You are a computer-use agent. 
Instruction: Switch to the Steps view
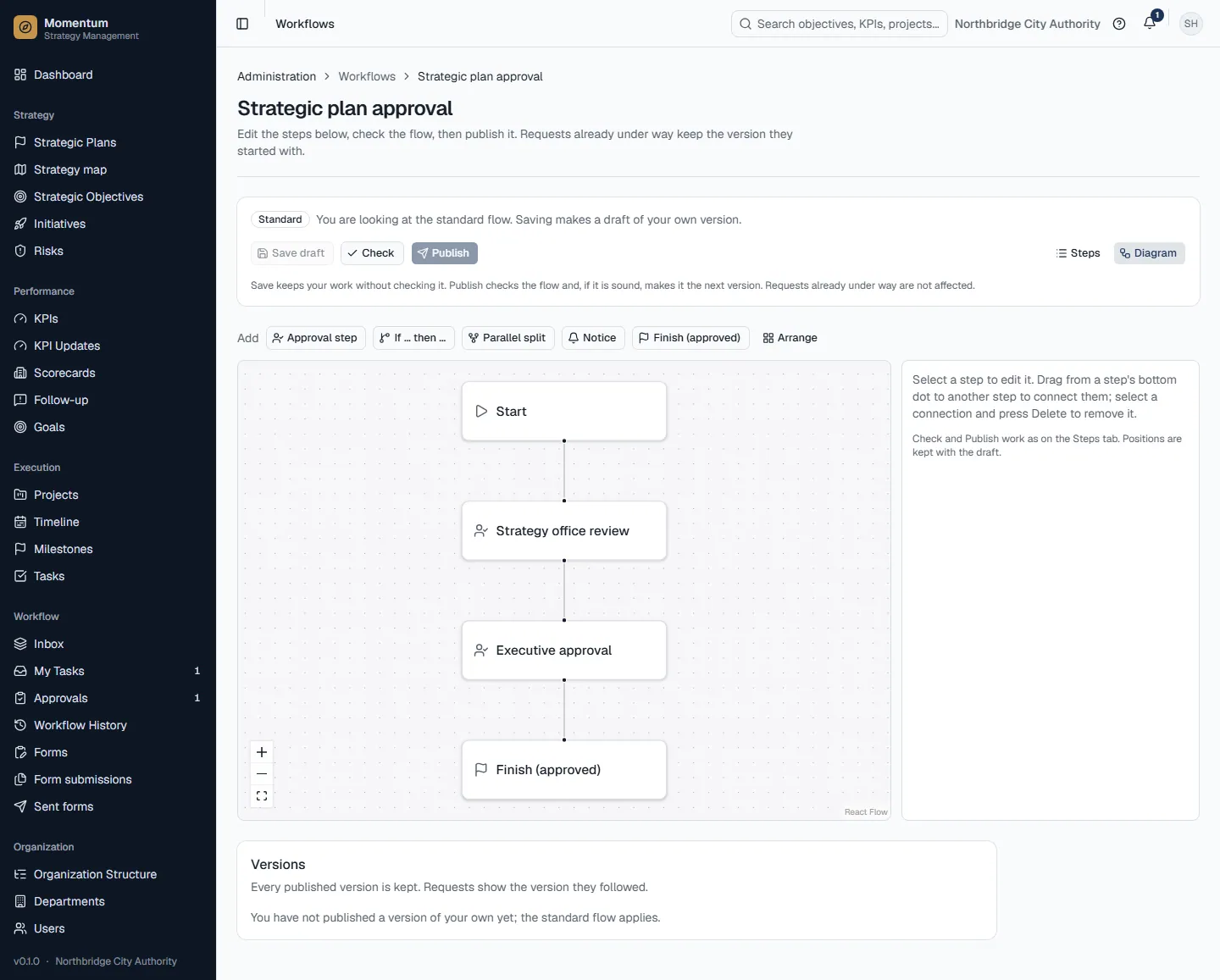point(1078,253)
